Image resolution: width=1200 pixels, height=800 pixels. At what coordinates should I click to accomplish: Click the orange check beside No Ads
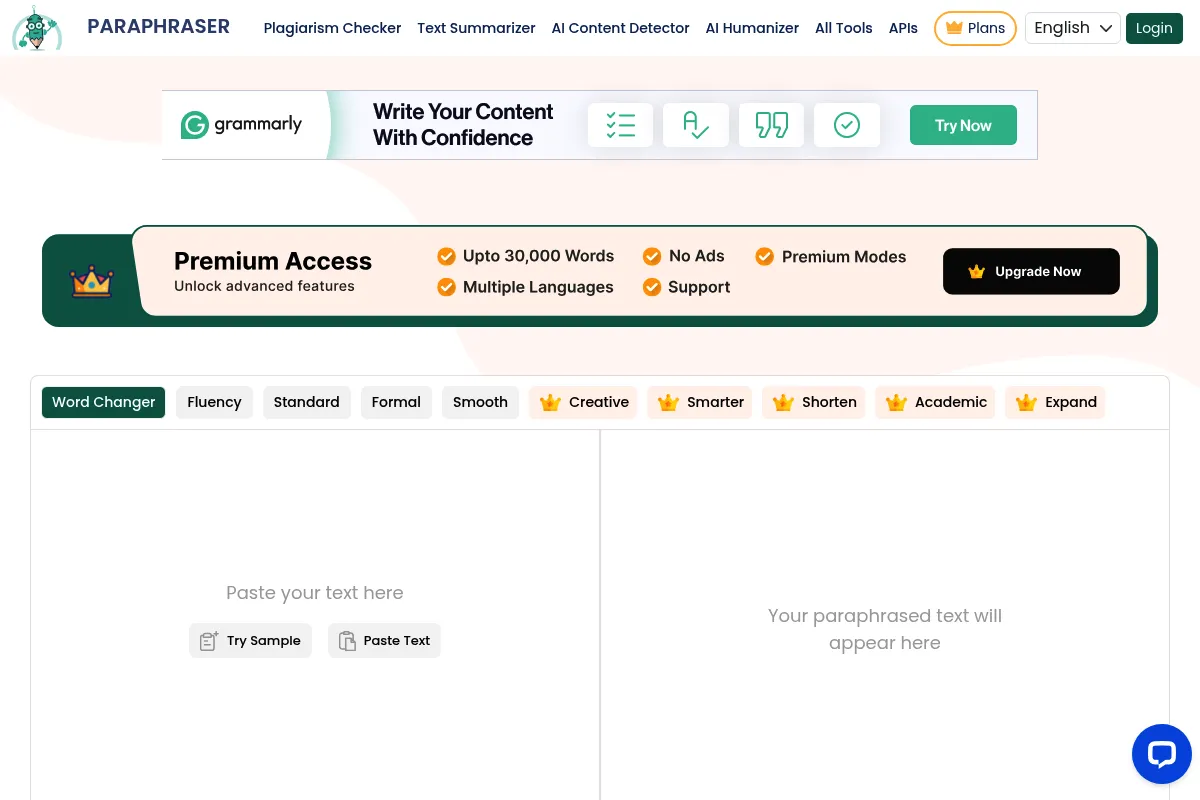click(x=652, y=256)
